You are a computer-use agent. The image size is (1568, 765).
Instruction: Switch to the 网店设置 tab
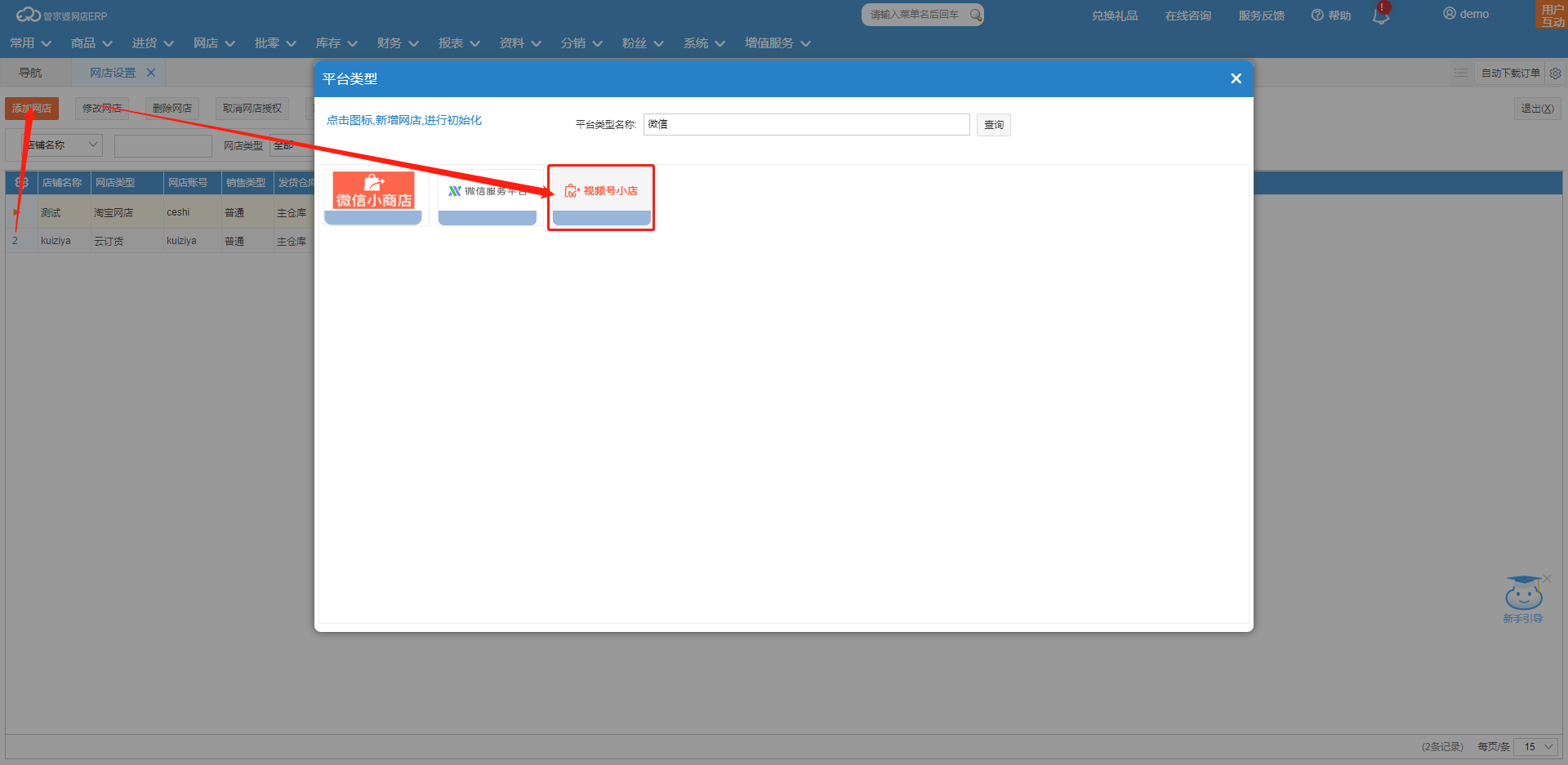113,73
